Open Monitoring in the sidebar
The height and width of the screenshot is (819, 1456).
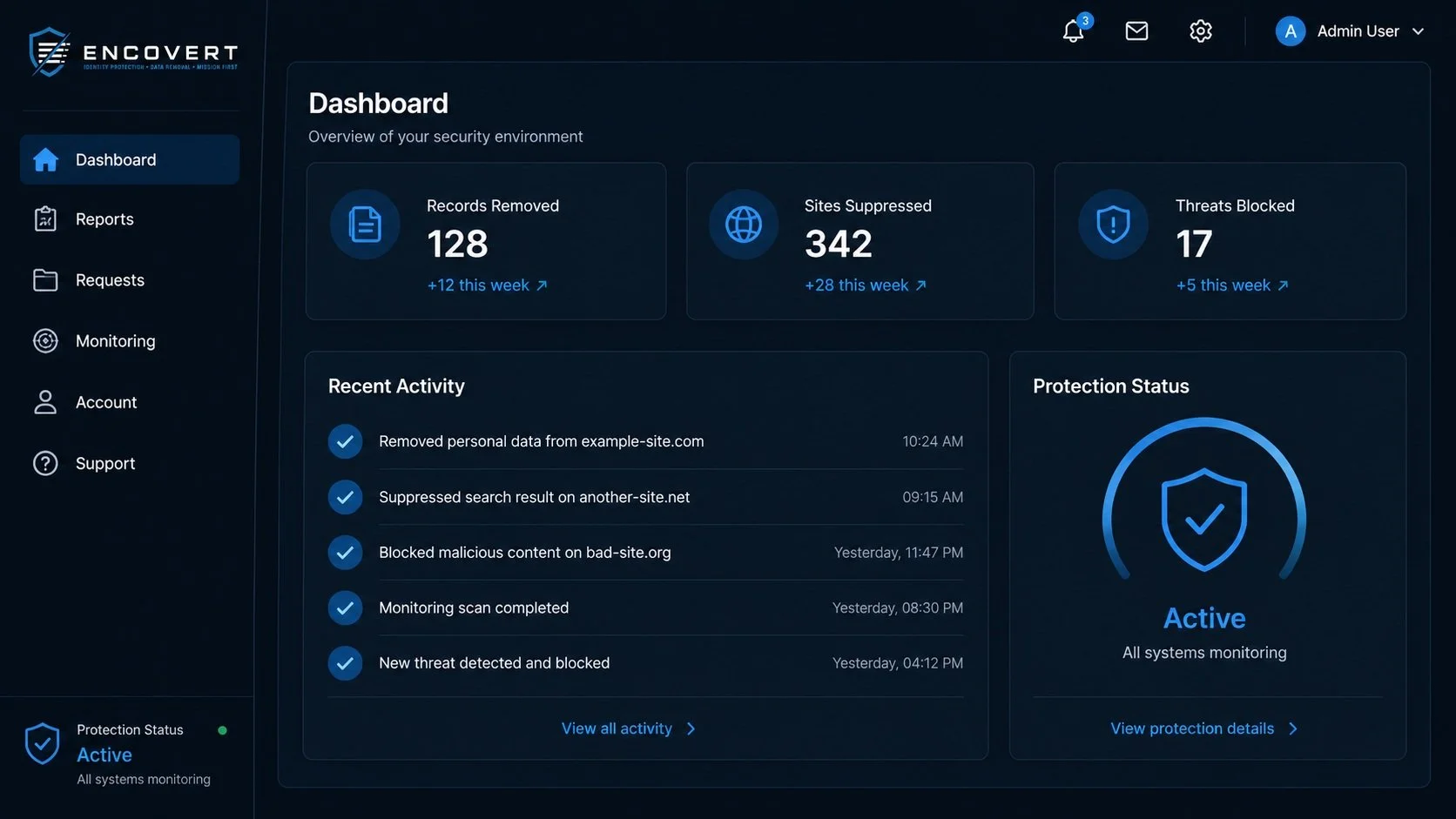point(130,341)
